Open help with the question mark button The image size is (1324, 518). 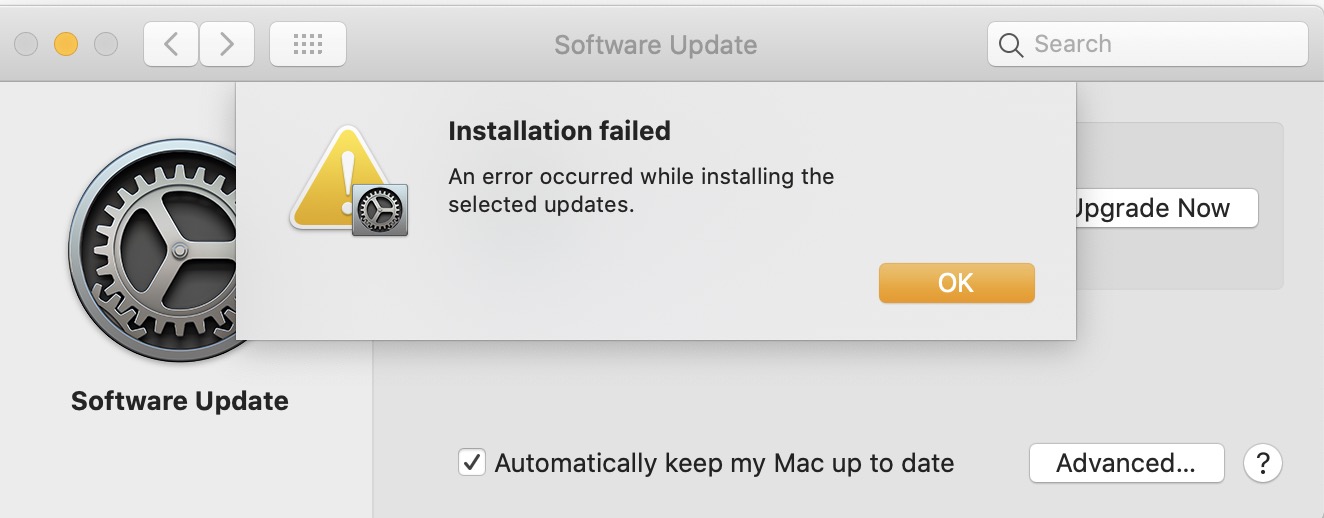coord(1263,463)
